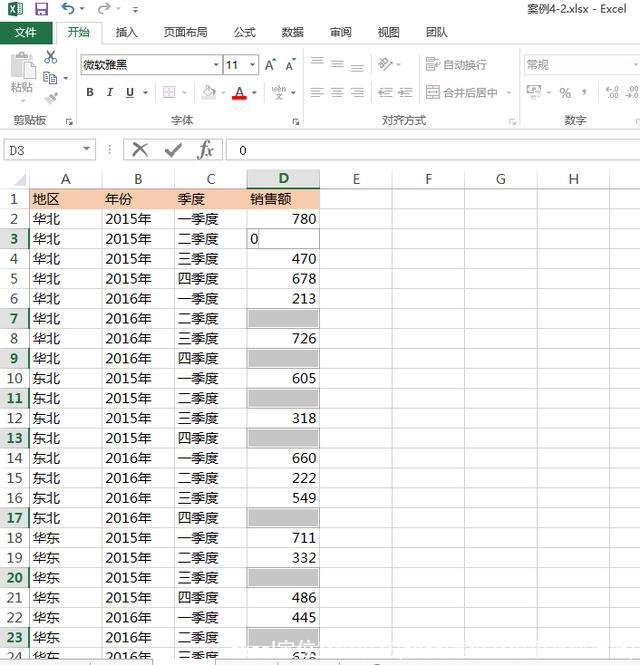
Task: Open the font size dropdown
Action: (x=252, y=65)
